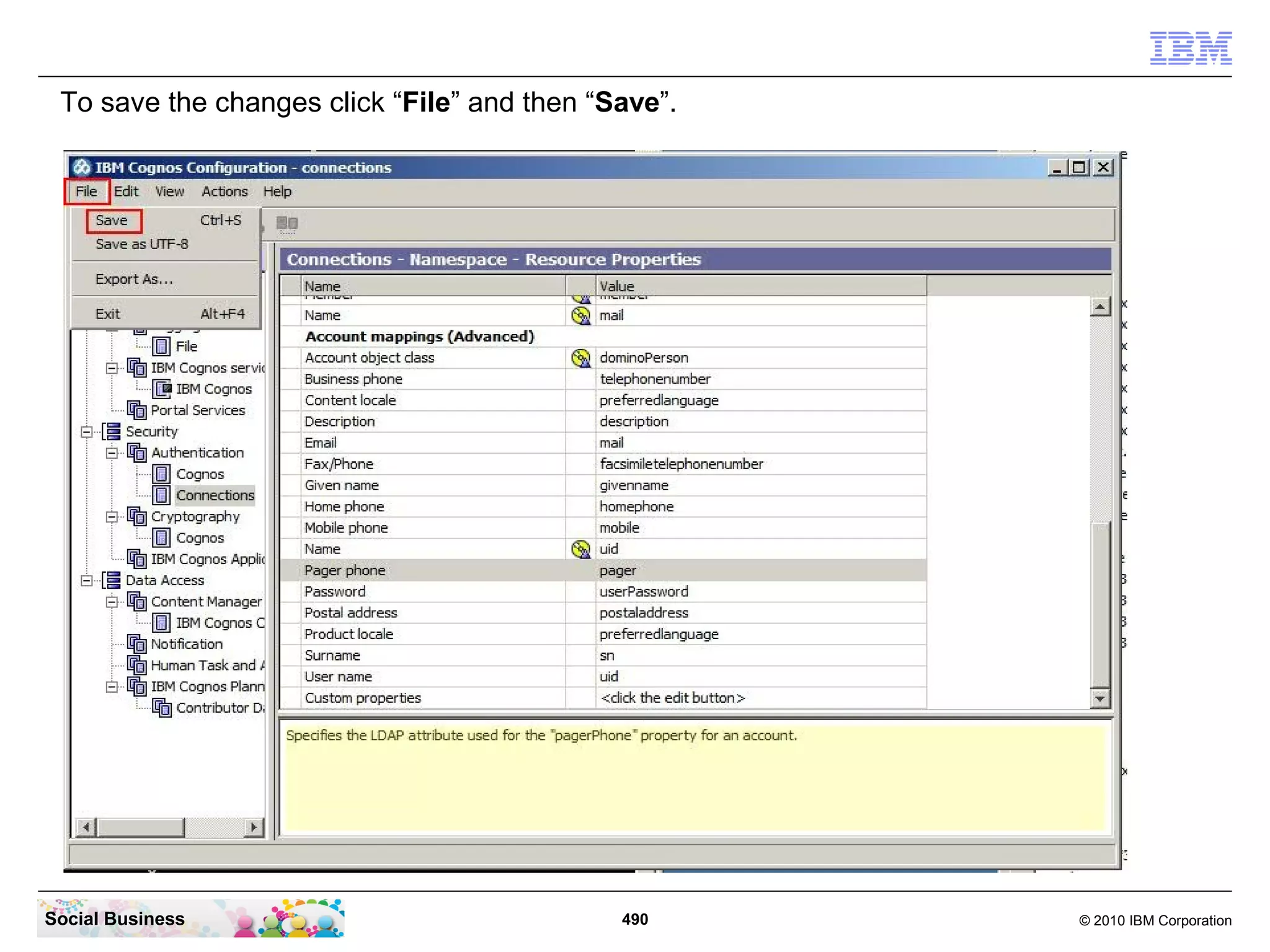Click the IBM Cognos Configuration title icon
This screenshot has width=1270, height=952.
click(81, 167)
